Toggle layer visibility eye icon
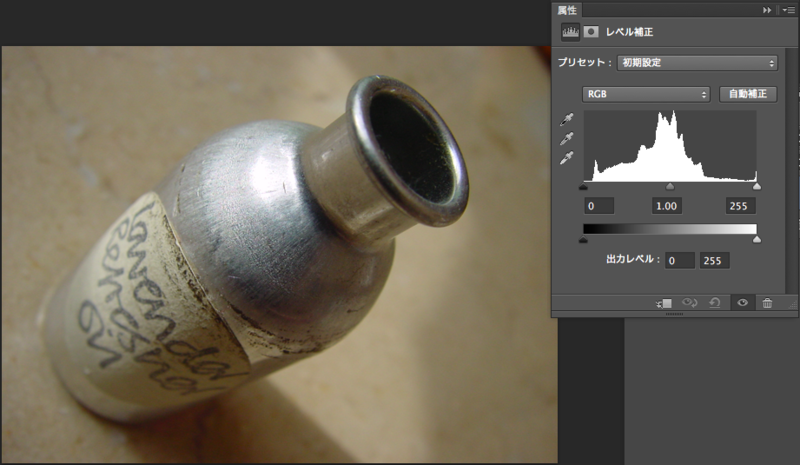The width and height of the screenshot is (800, 465). (x=742, y=303)
